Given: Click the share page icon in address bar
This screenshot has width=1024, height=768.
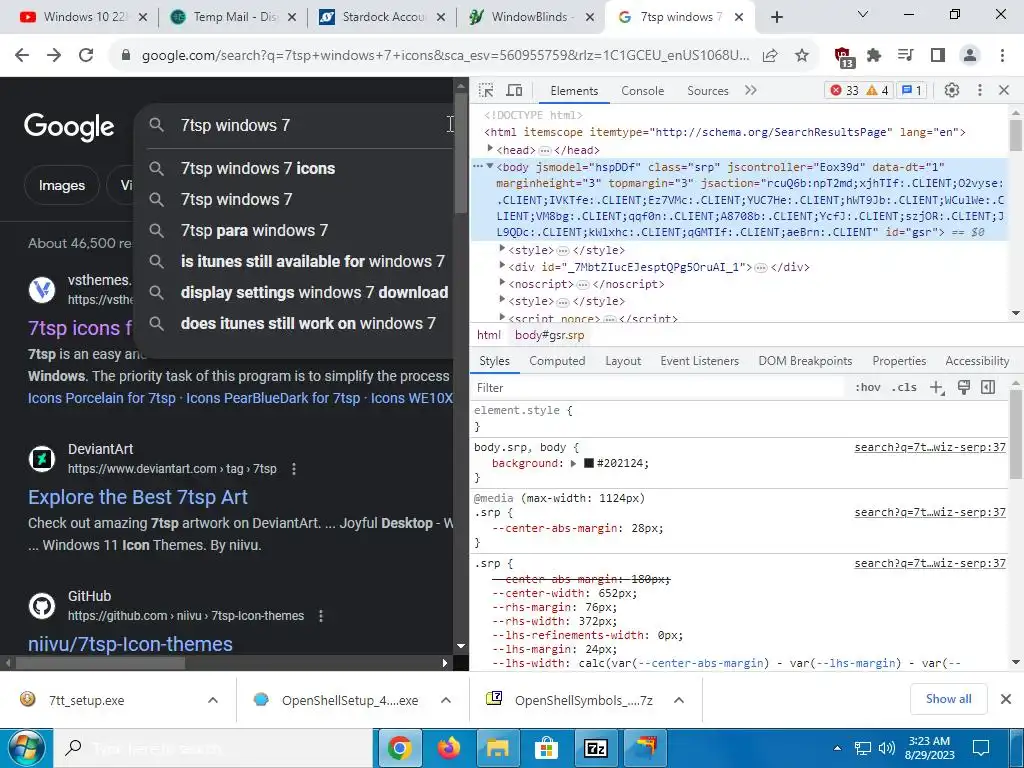Looking at the screenshot, I should click(x=770, y=56).
